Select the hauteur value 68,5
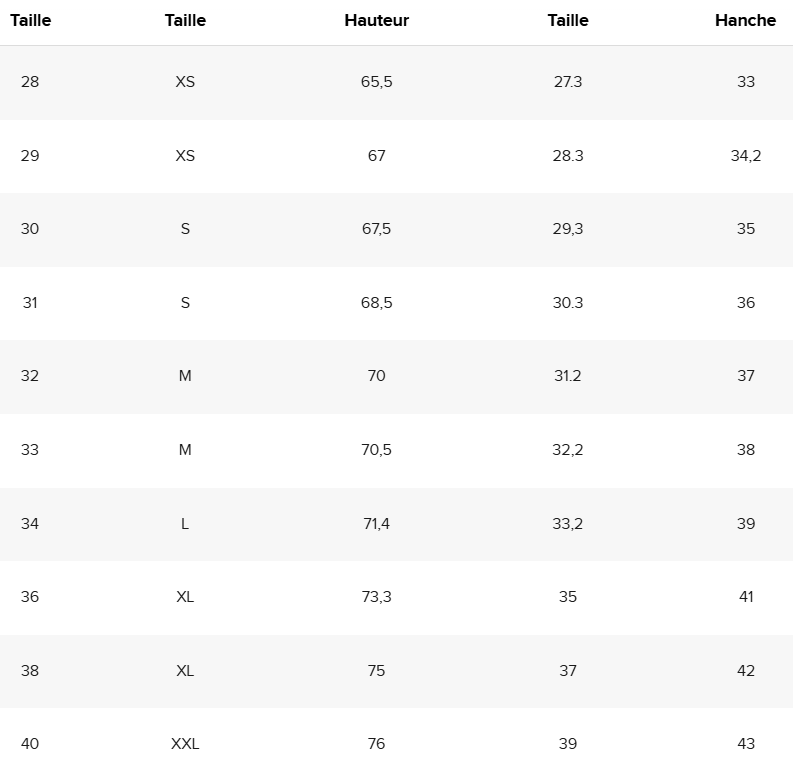This screenshot has width=793, height=774. (x=376, y=303)
